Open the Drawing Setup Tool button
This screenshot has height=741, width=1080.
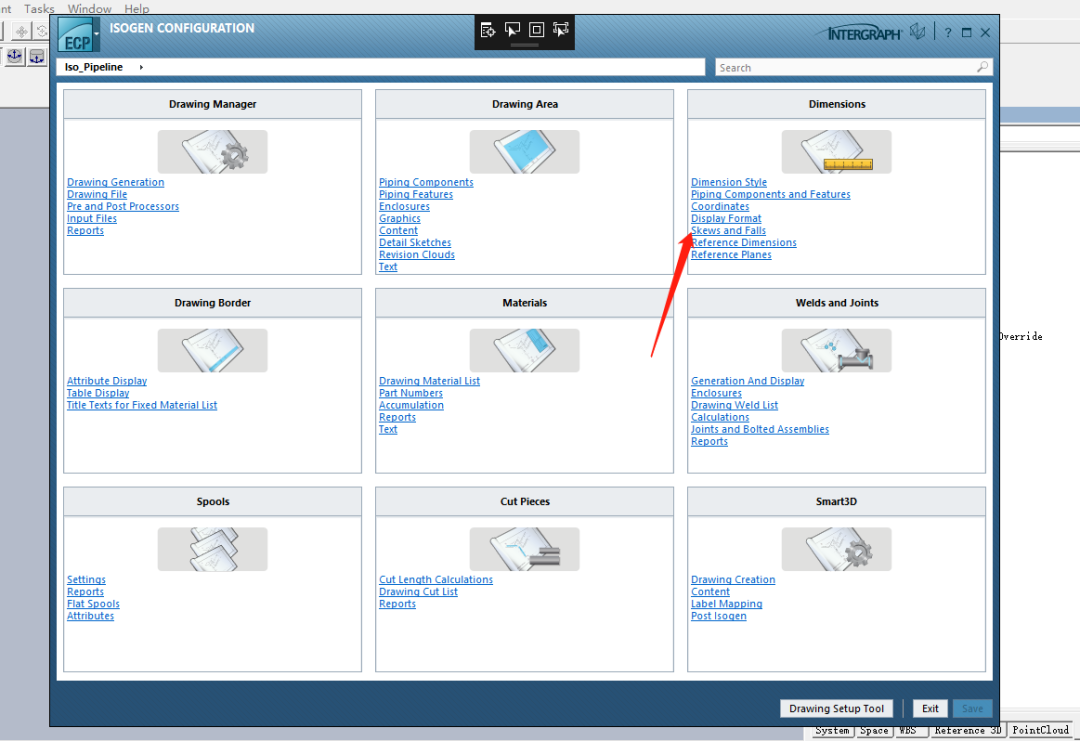tap(836, 709)
